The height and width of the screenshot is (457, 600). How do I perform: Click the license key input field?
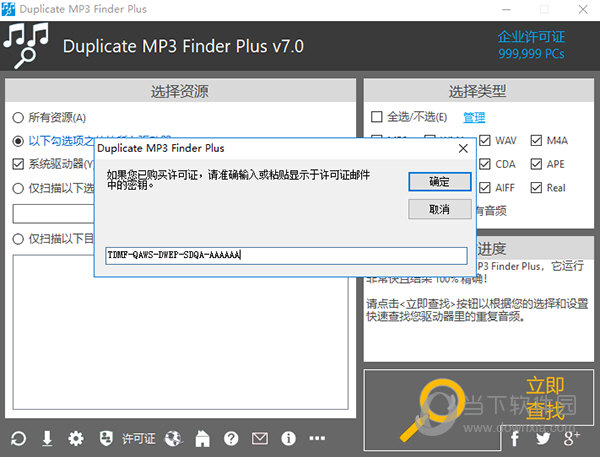tap(286, 255)
